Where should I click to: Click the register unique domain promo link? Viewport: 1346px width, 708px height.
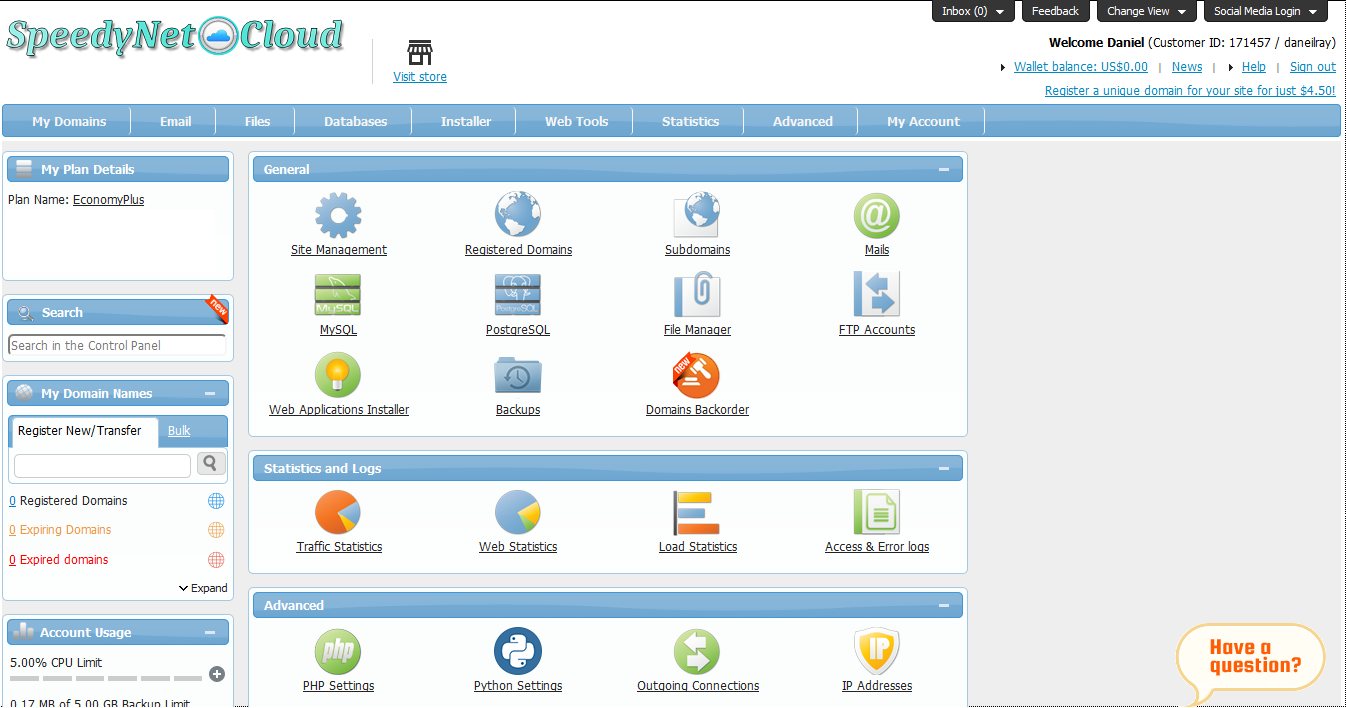tap(1190, 90)
